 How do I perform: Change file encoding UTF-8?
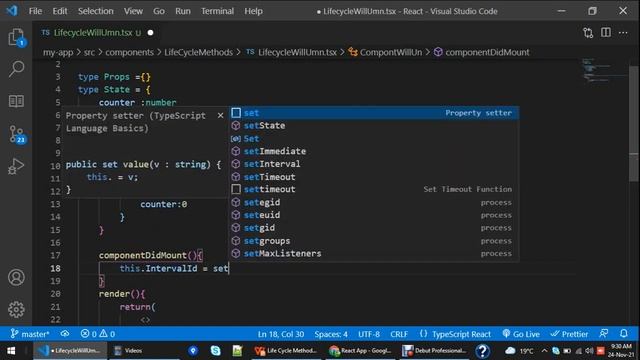(x=369, y=334)
